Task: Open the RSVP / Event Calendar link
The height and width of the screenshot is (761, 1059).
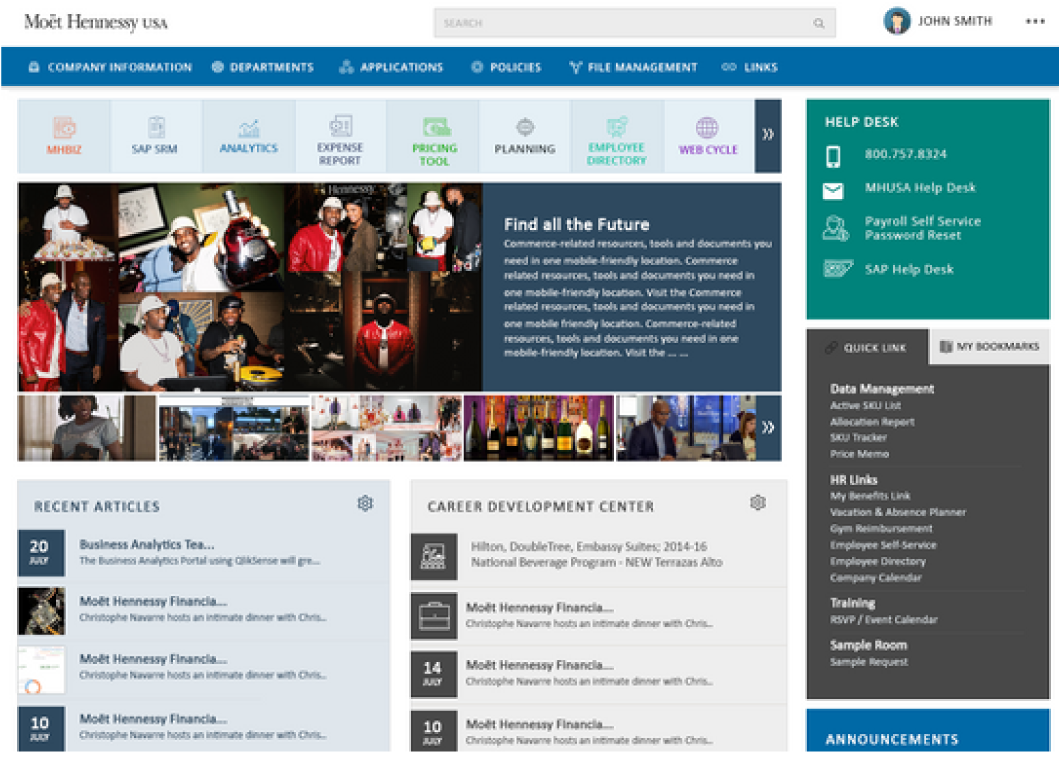Action: tap(883, 619)
